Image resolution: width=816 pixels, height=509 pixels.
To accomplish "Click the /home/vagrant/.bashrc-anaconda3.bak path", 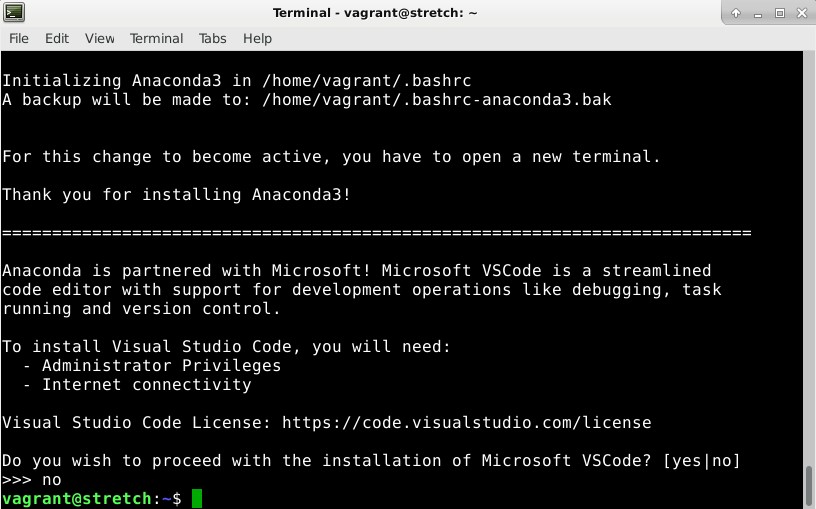I will point(437,99).
